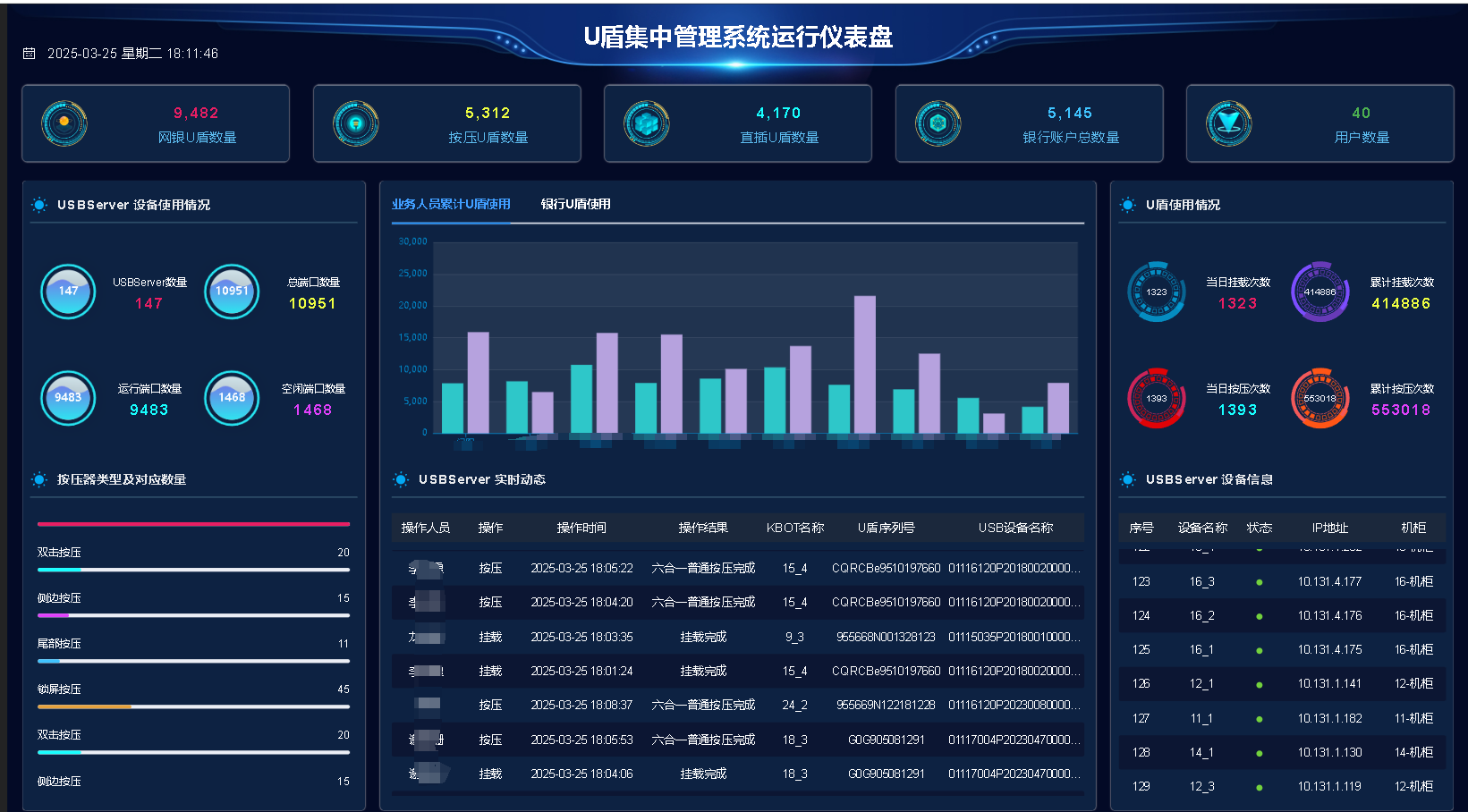Click the 按压U盾数量 card icon
Screen dimensions: 1468x812
pyautogui.click(x=355, y=123)
